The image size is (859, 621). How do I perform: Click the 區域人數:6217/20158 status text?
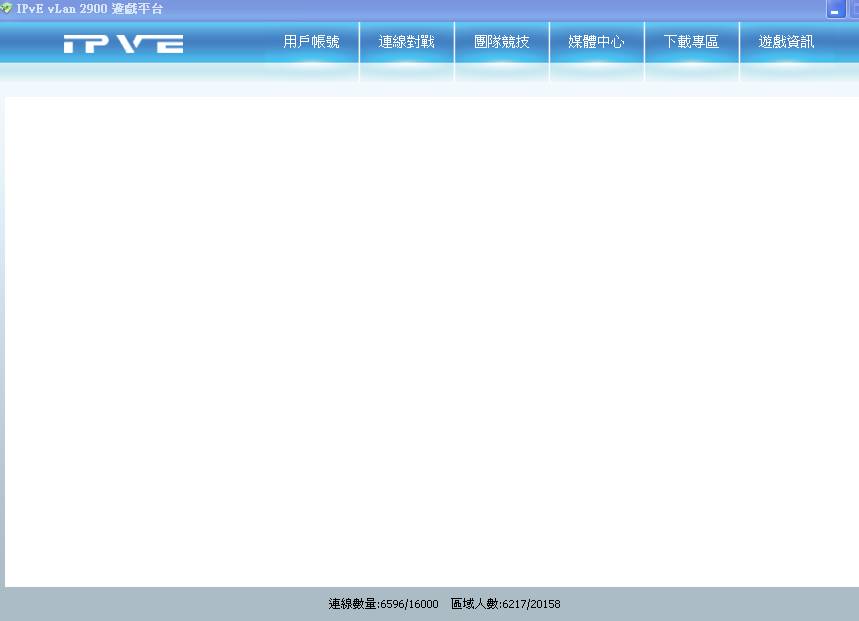click(505, 604)
